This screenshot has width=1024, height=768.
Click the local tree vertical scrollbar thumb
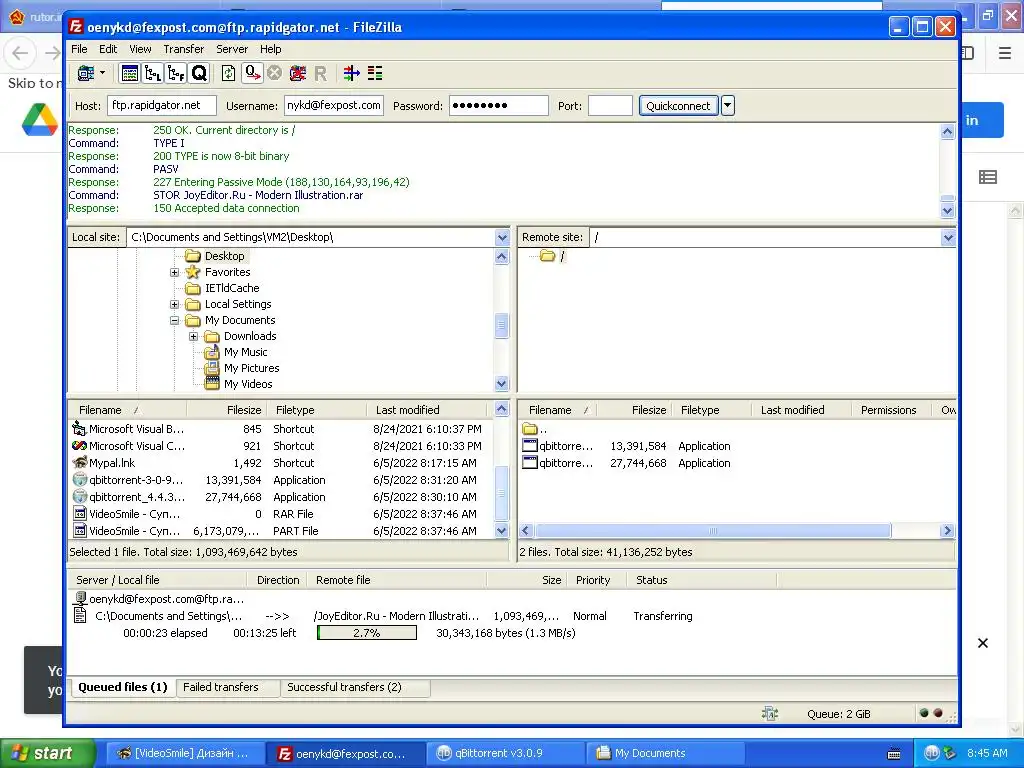click(x=502, y=325)
